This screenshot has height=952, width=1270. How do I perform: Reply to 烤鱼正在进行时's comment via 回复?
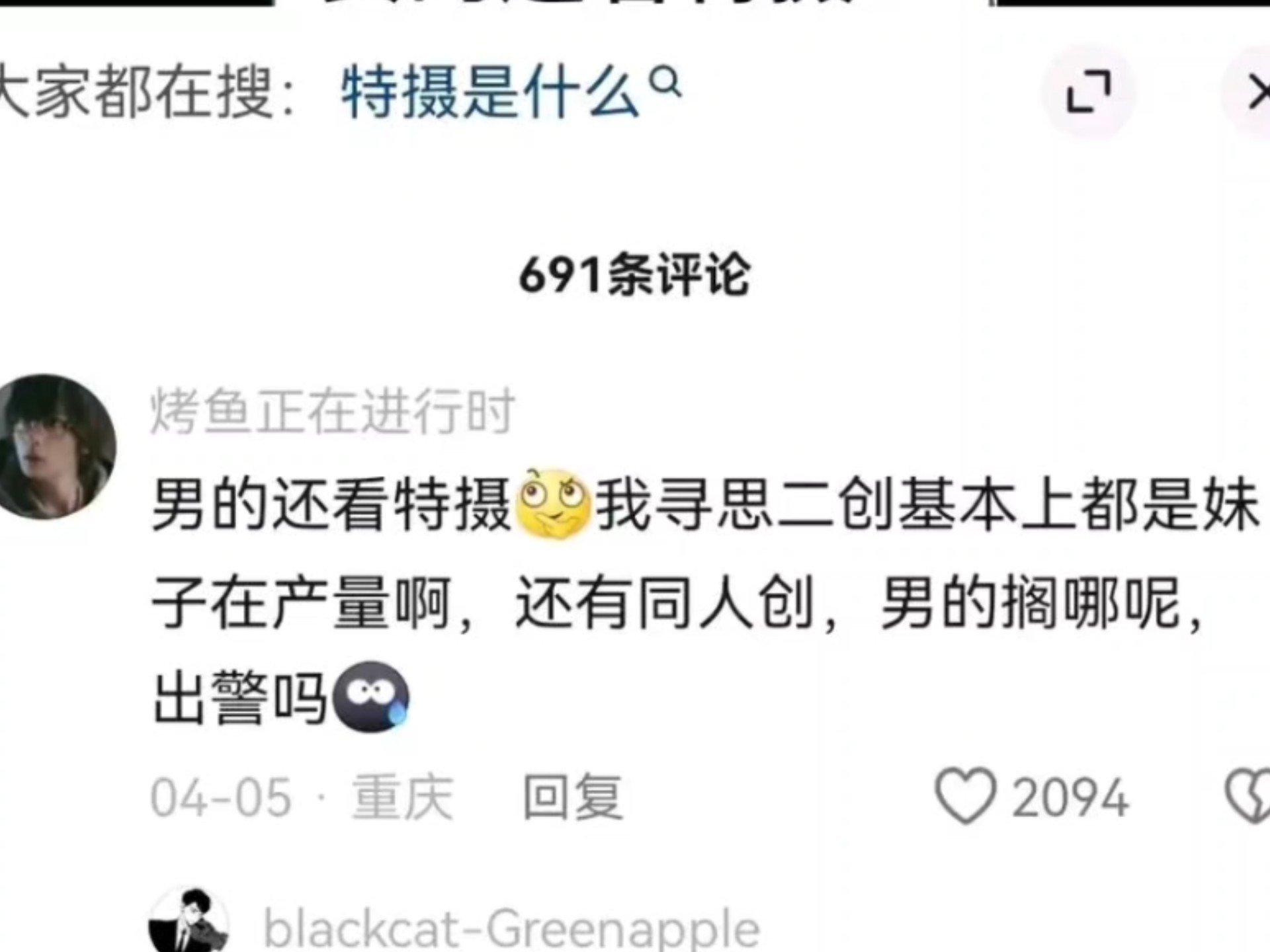pyautogui.click(x=572, y=797)
